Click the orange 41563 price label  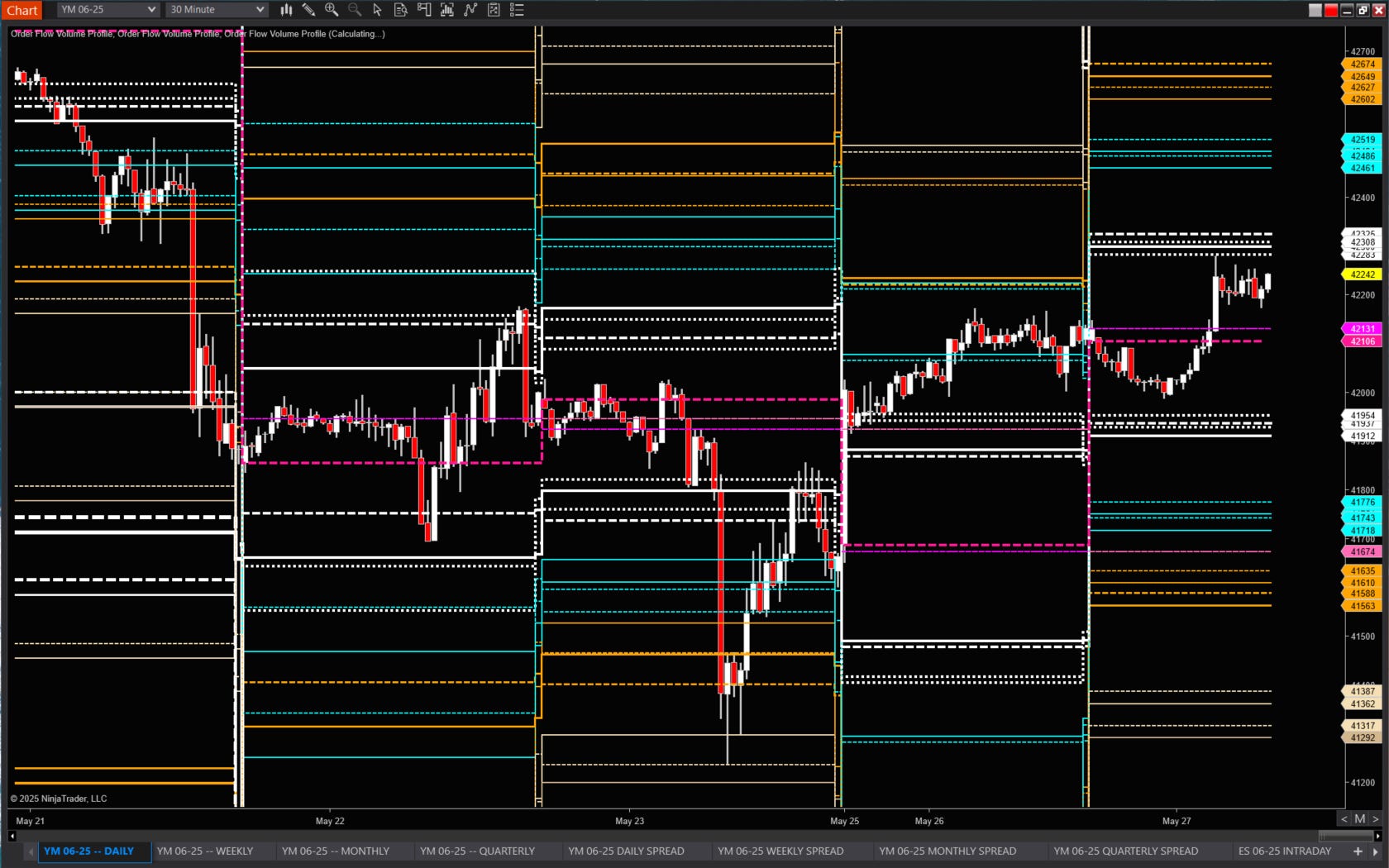pyautogui.click(x=1362, y=606)
